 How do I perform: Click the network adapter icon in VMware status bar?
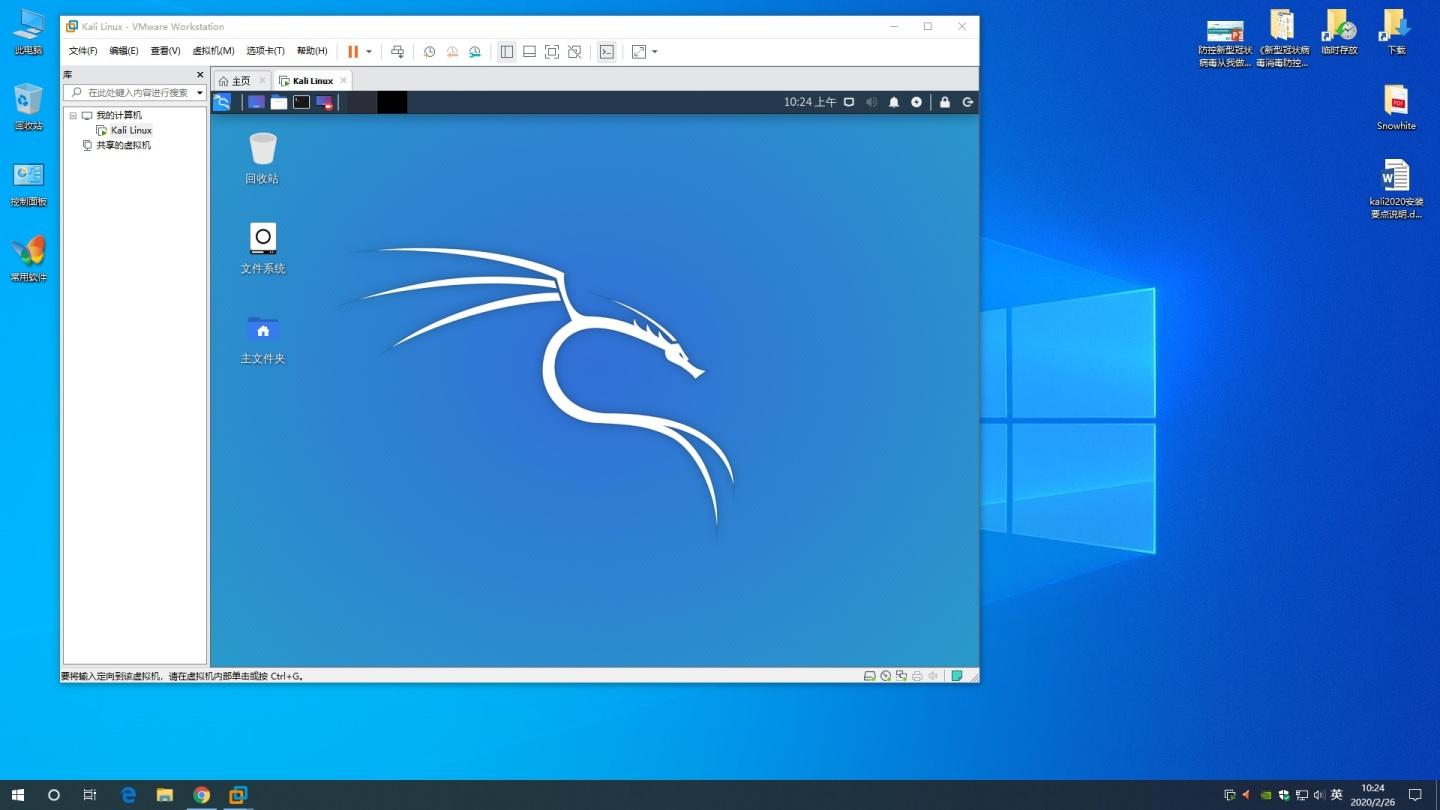(902, 676)
